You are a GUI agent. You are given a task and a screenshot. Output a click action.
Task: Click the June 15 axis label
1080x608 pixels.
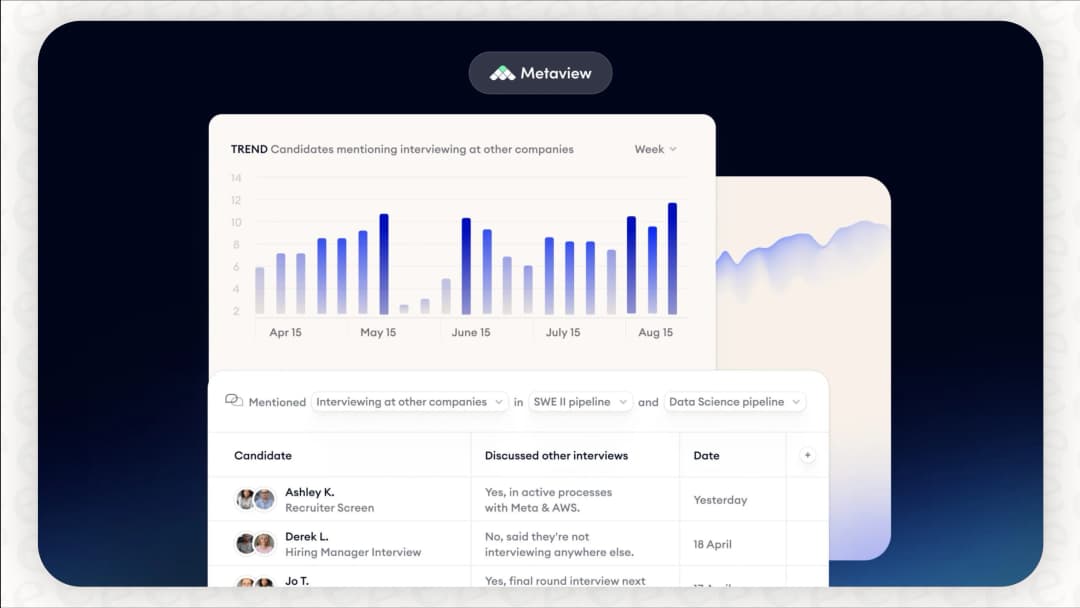coord(470,332)
